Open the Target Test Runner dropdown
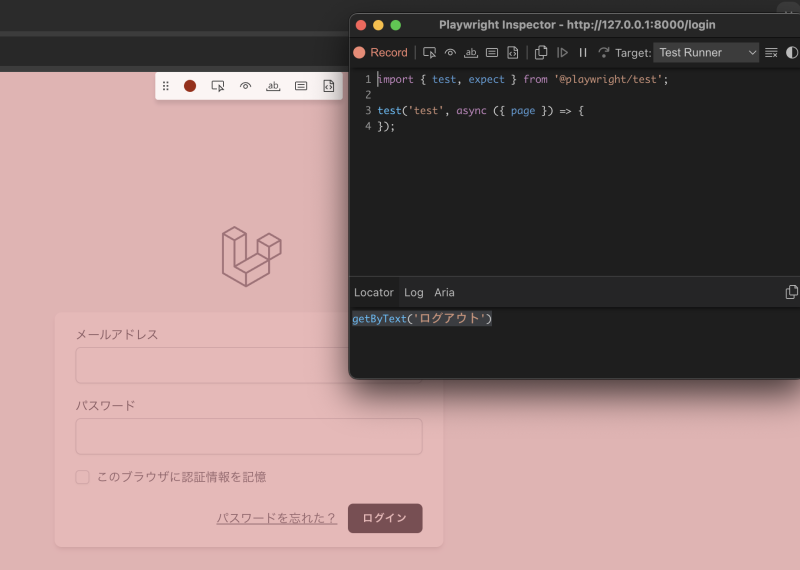This screenshot has width=800, height=570. 707,53
